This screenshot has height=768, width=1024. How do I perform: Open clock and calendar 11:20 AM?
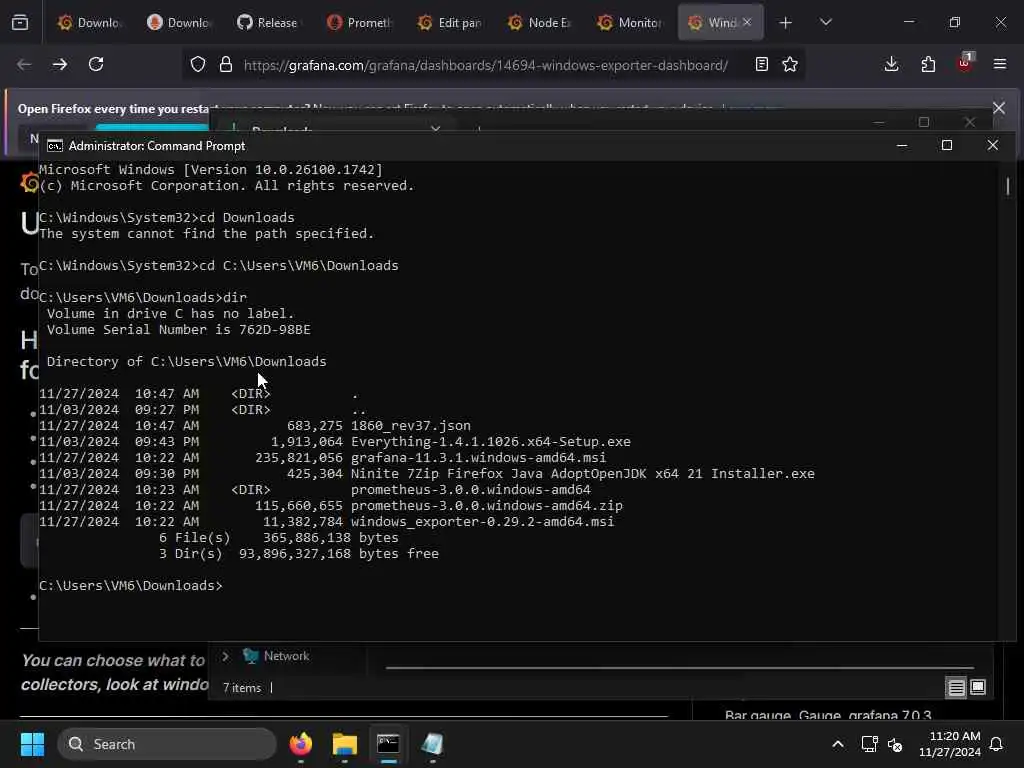point(950,744)
